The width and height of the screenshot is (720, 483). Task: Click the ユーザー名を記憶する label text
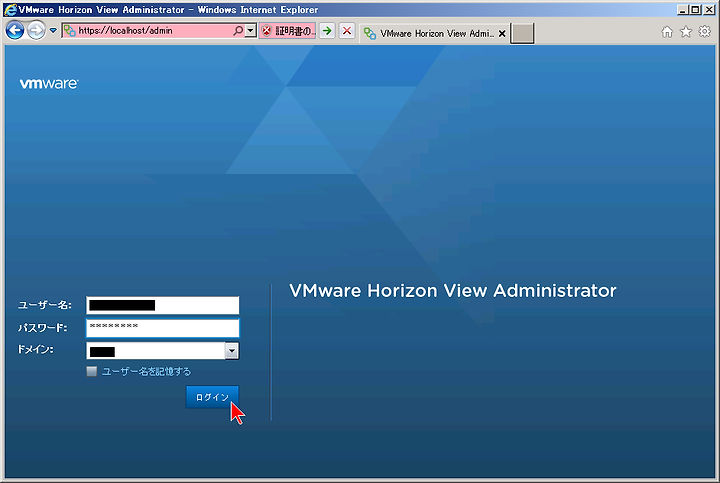(x=146, y=371)
